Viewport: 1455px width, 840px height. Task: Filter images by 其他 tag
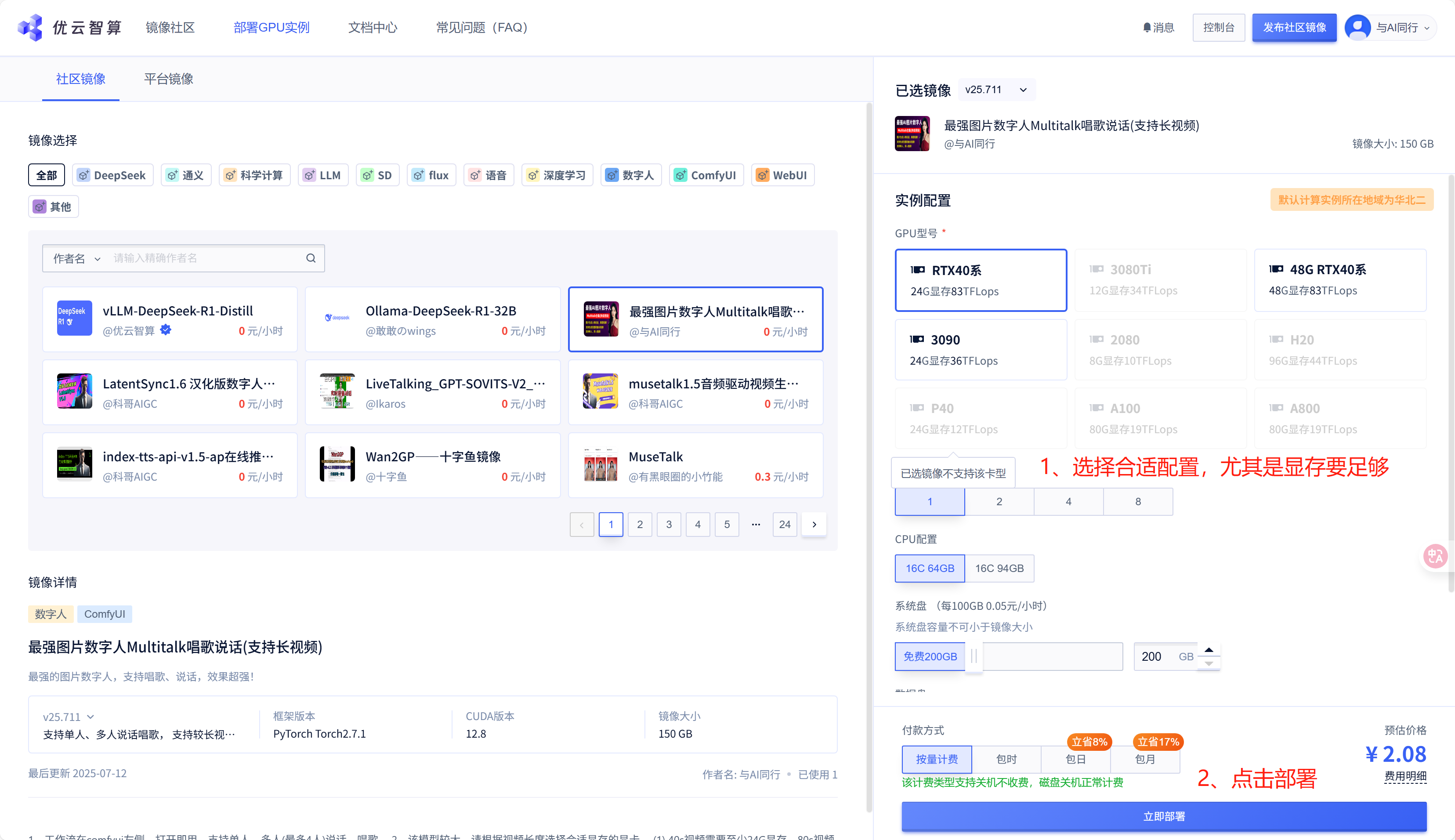tap(53, 206)
